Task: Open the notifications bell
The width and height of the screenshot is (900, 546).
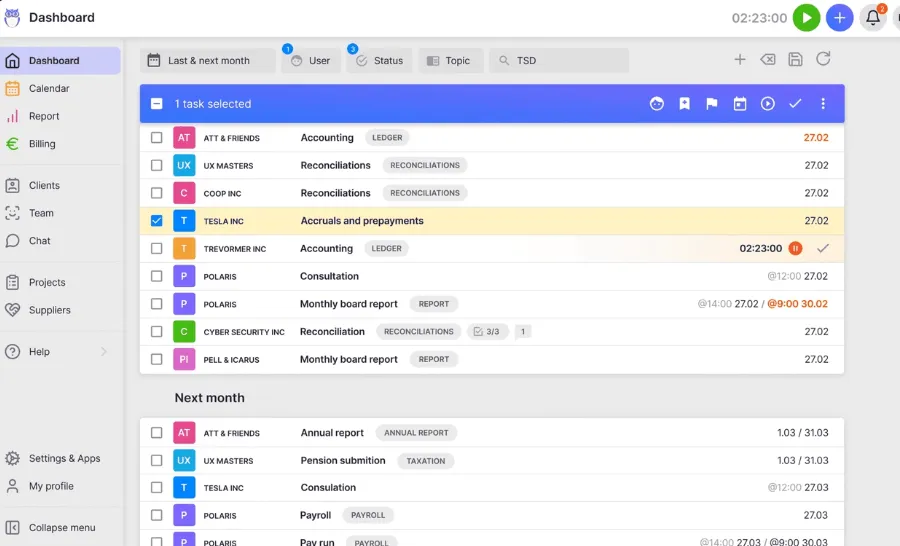Action: (x=873, y=18)
